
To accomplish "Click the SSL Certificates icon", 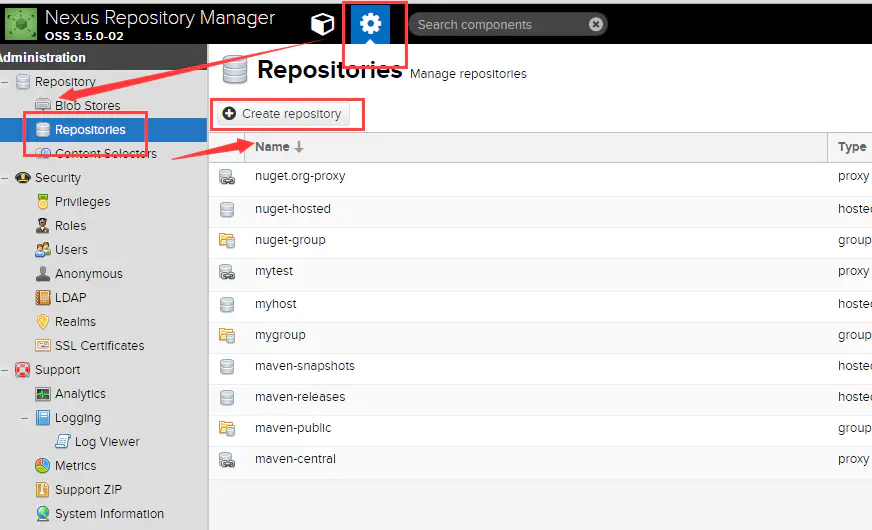I will click(x=42, y=345).
